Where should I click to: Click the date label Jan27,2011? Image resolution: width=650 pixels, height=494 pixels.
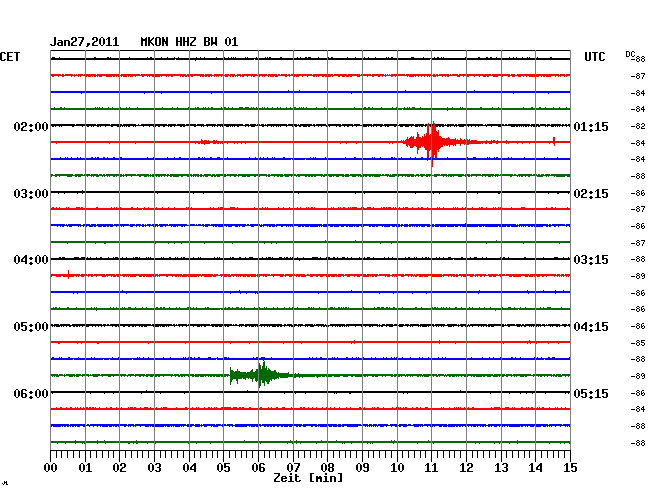click(85, 42)
